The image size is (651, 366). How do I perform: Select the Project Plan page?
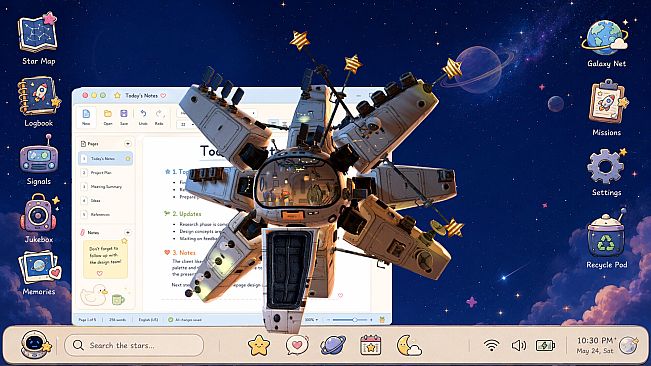pos(105,173)
